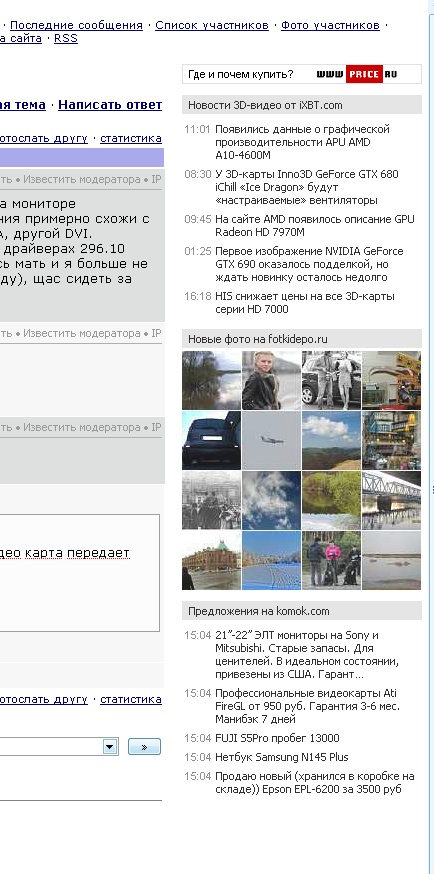Screen dimensions: 434x874
Task: Open NVIDIA GeForce GTX 690 news
Action: pyautogui.click(x=309, y=264)
